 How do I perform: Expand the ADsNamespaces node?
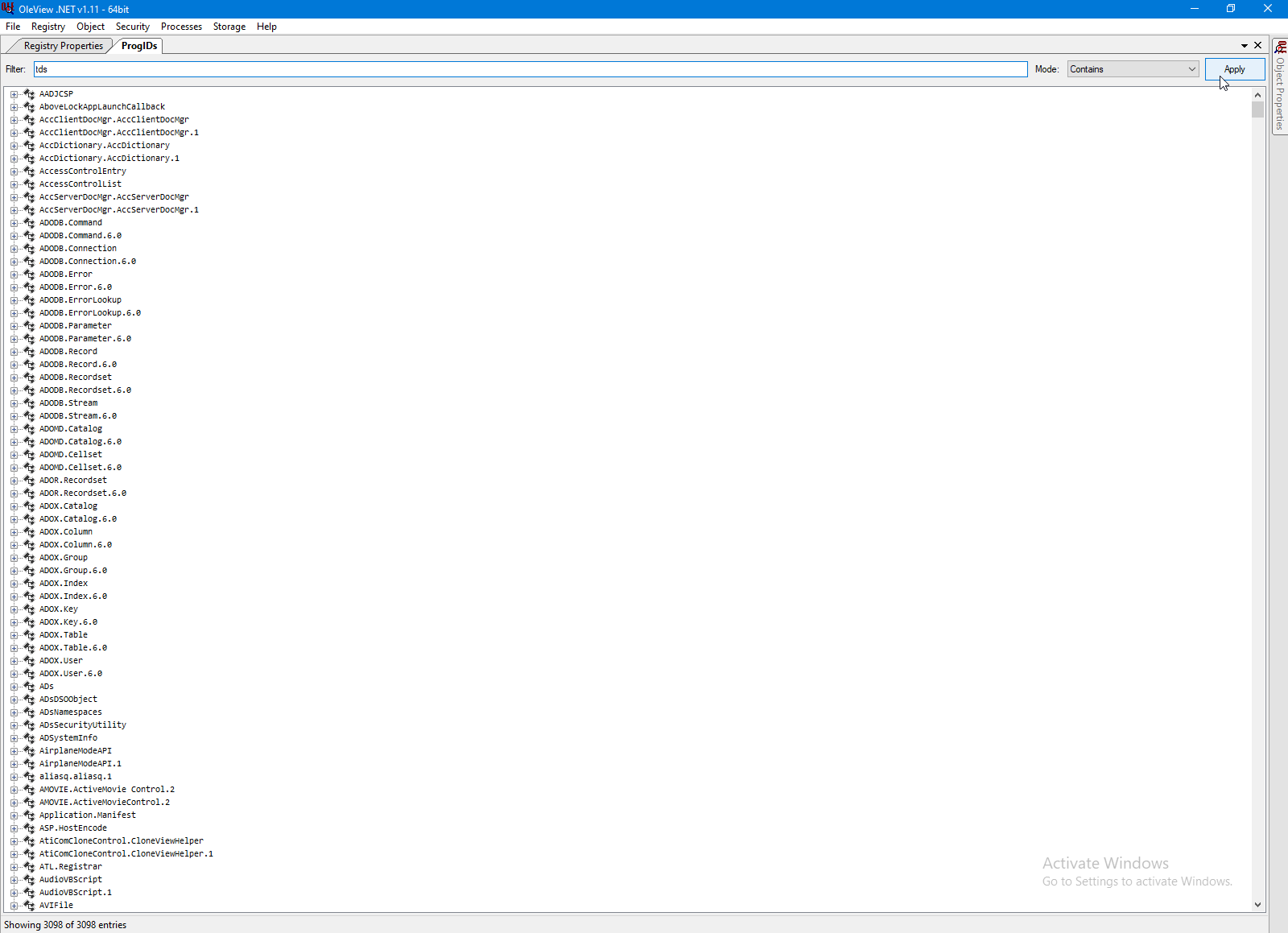[x=14, y=712]
